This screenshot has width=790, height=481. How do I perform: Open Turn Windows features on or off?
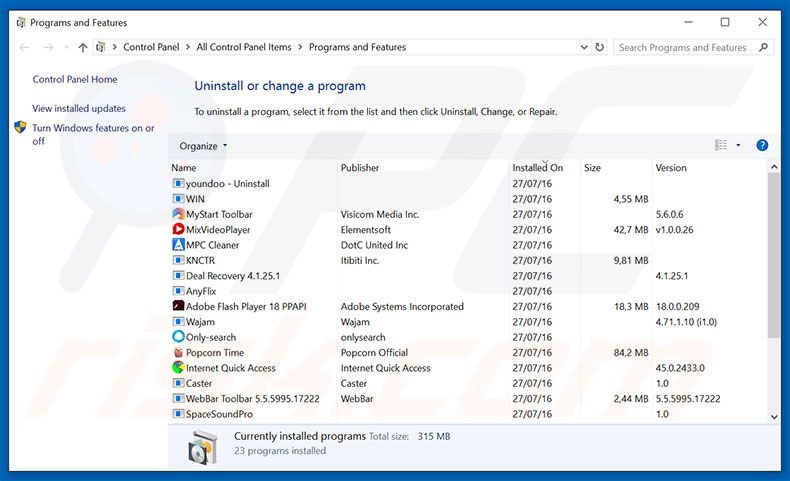tap(93, 134)
